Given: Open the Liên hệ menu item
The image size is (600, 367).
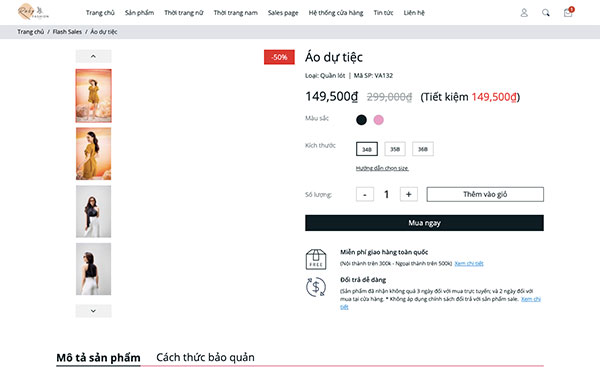Looking at the screenshot, I should (x=414, y=13).
